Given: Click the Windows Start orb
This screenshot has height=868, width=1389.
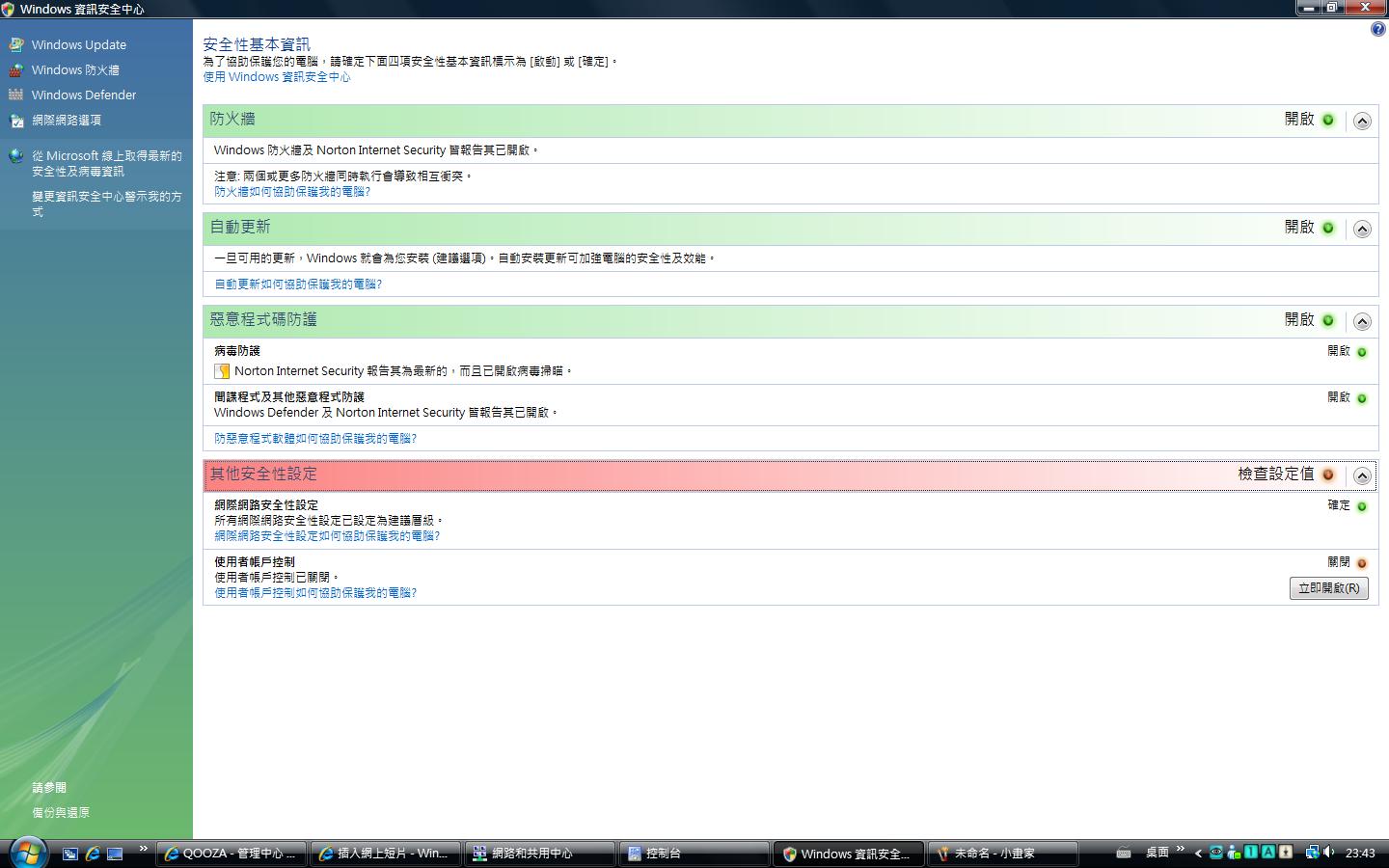Looking at the screenshot, I should coord(27,853).
